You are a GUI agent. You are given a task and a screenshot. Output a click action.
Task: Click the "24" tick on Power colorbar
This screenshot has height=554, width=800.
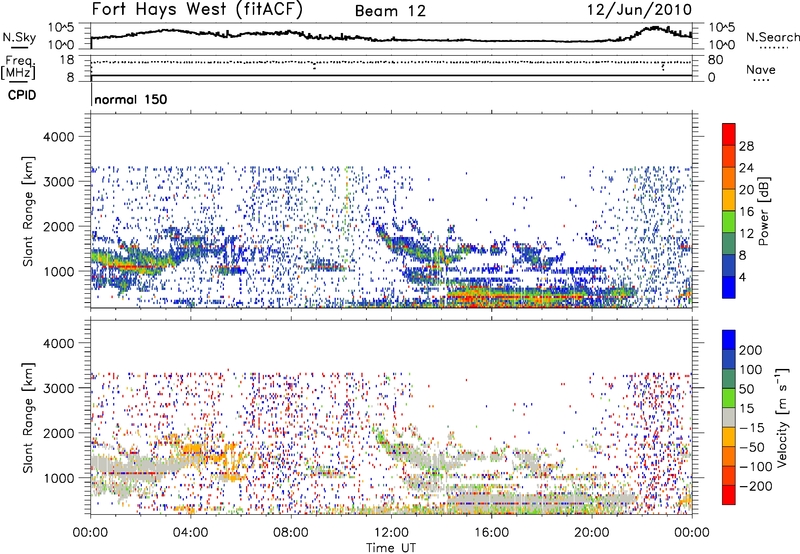[x=746, y=168]
